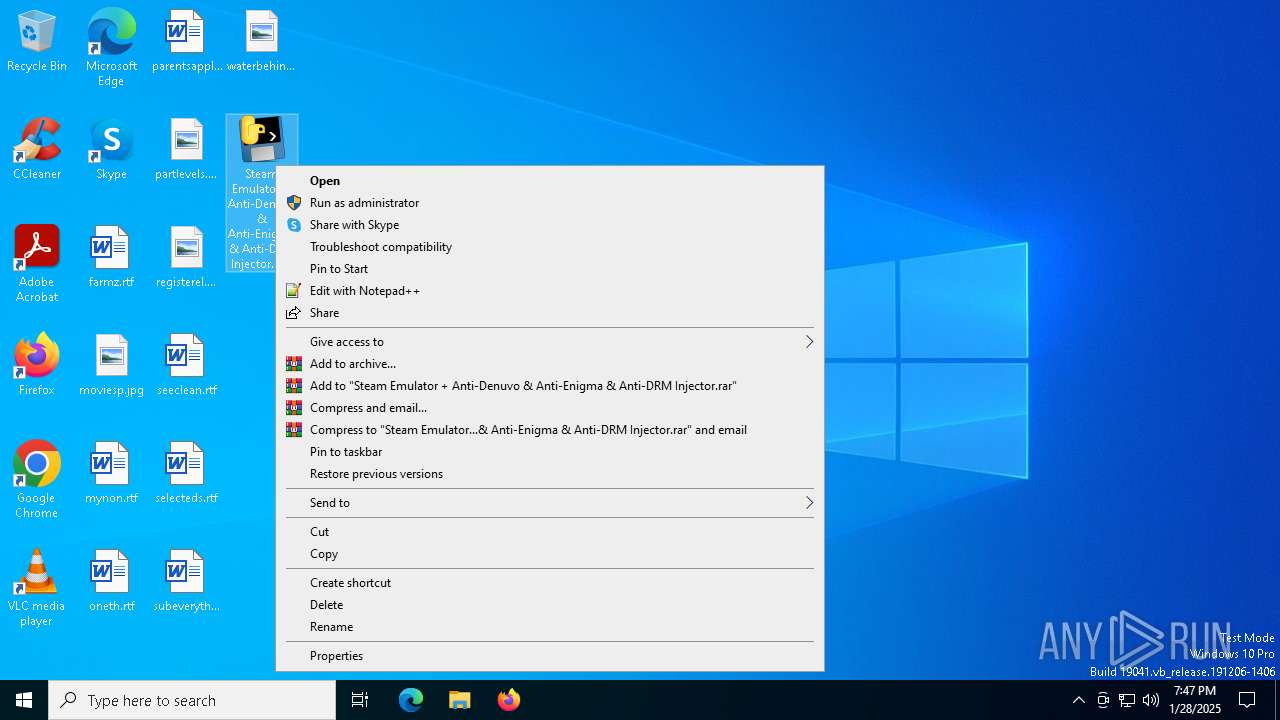Choose Restore previous versions

pos(550,474)
